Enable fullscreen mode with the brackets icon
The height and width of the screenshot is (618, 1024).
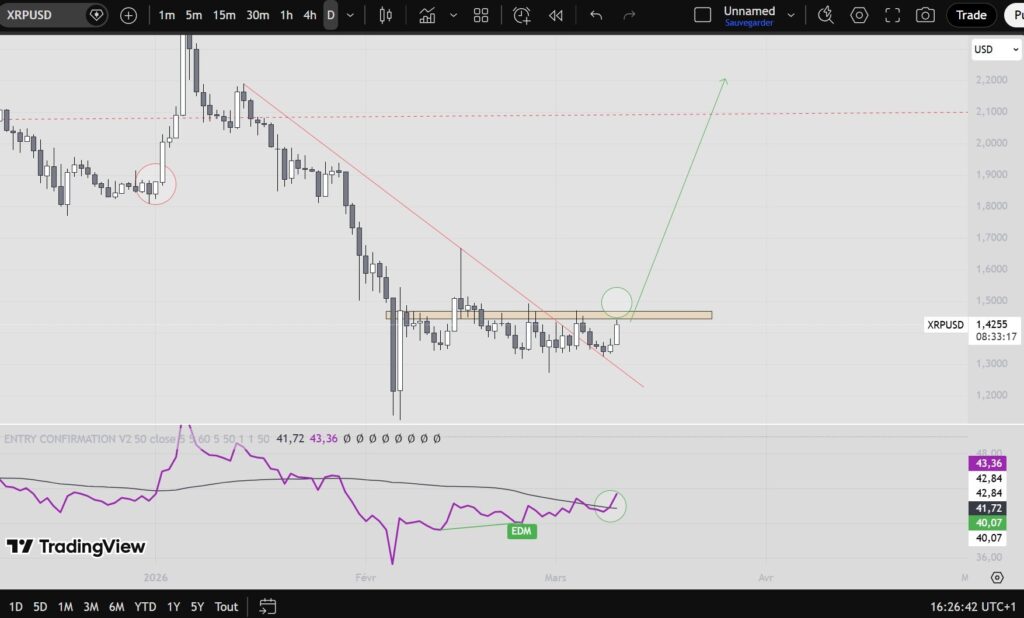coord(892,15)
